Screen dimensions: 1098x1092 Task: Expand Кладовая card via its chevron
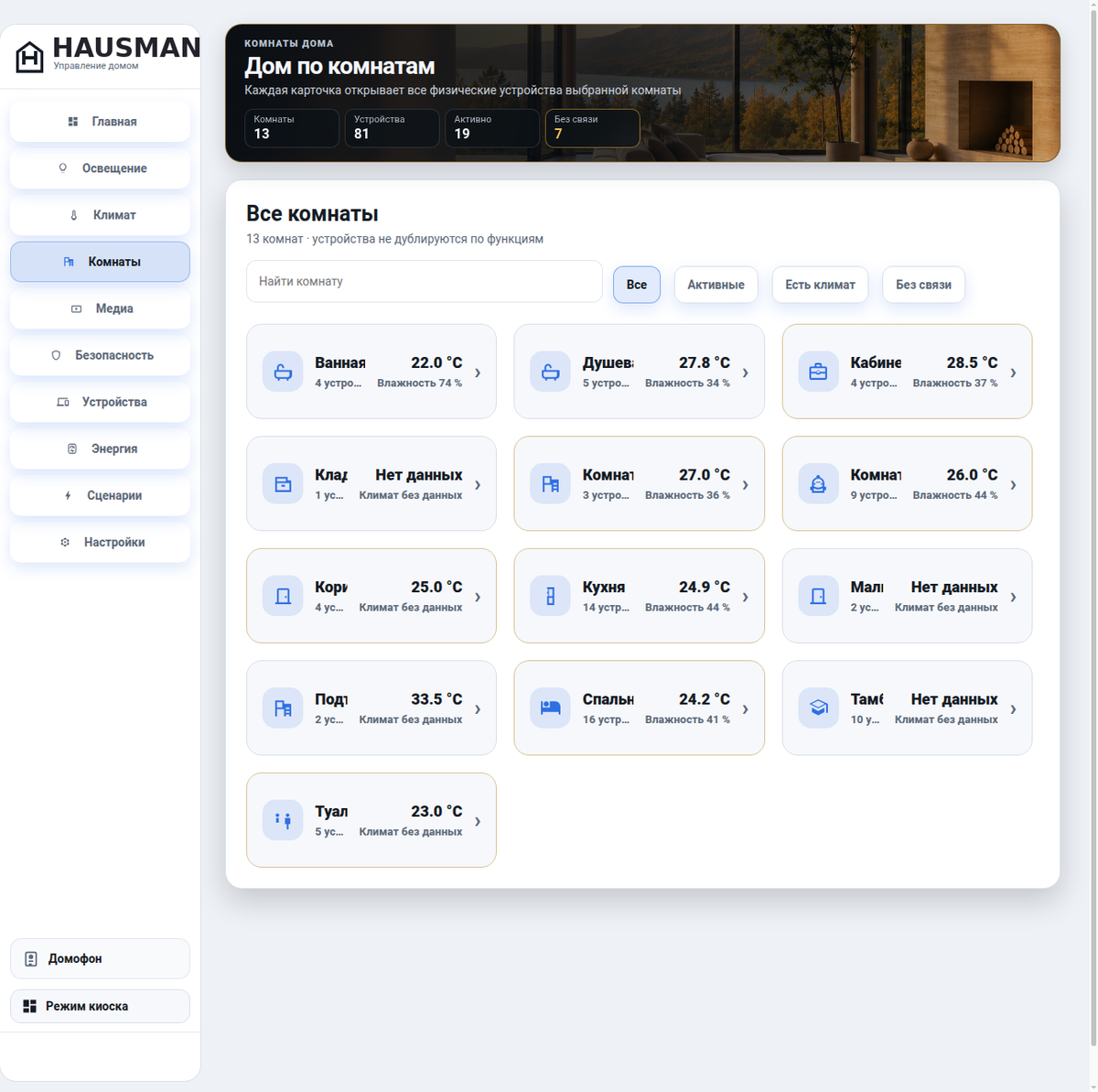(478, 485)
